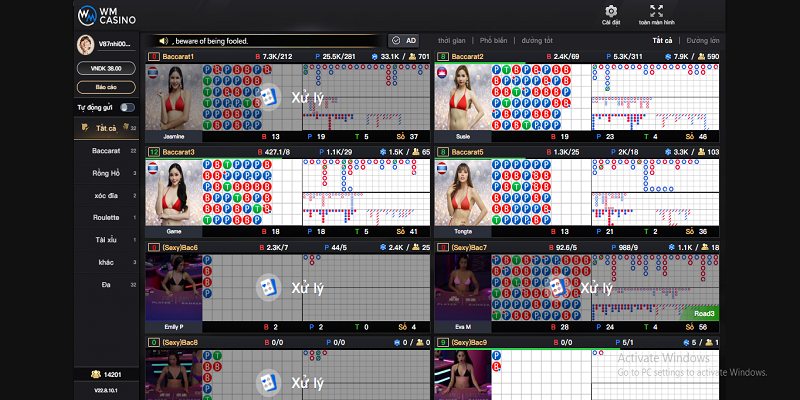800x400 pixels.
Task: Click the Xử lý card icon on (Sexy)Bac8
Action: (x=268, y=382)
